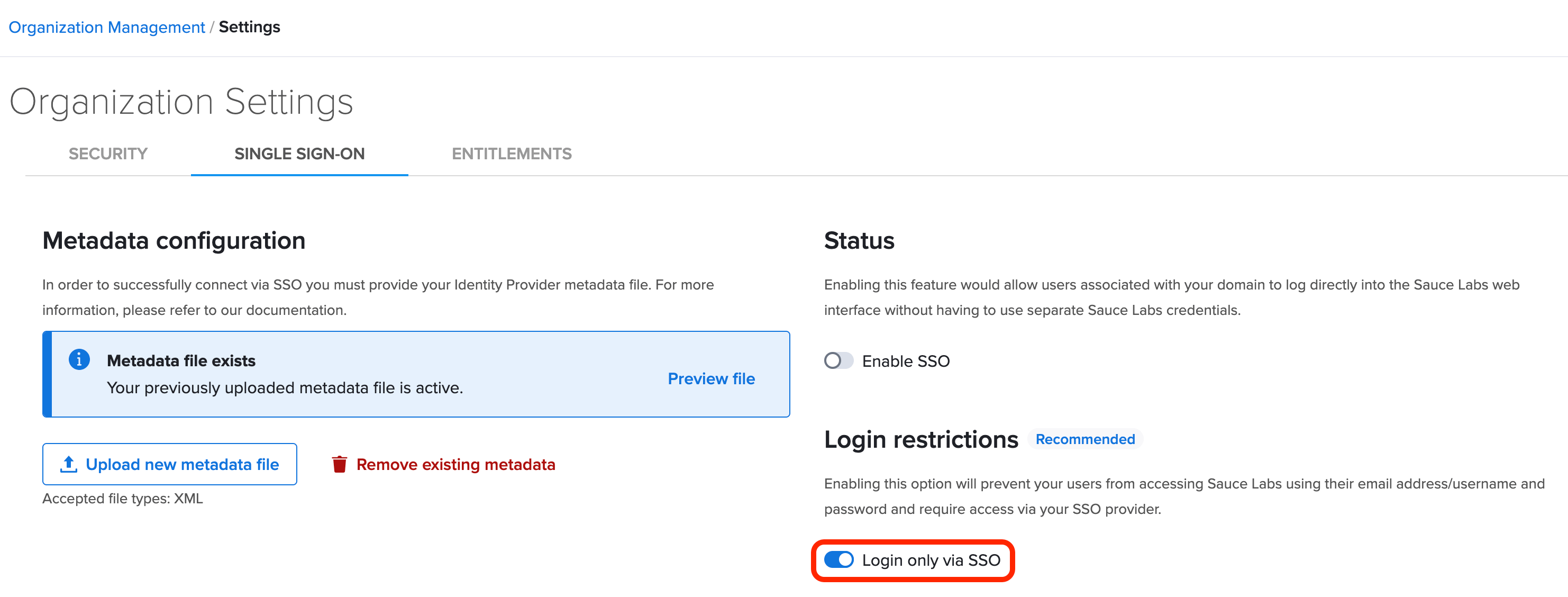This screenshot has width=1568, height=597.
Task: Click the Enable SSO label text
Action: 905,361
